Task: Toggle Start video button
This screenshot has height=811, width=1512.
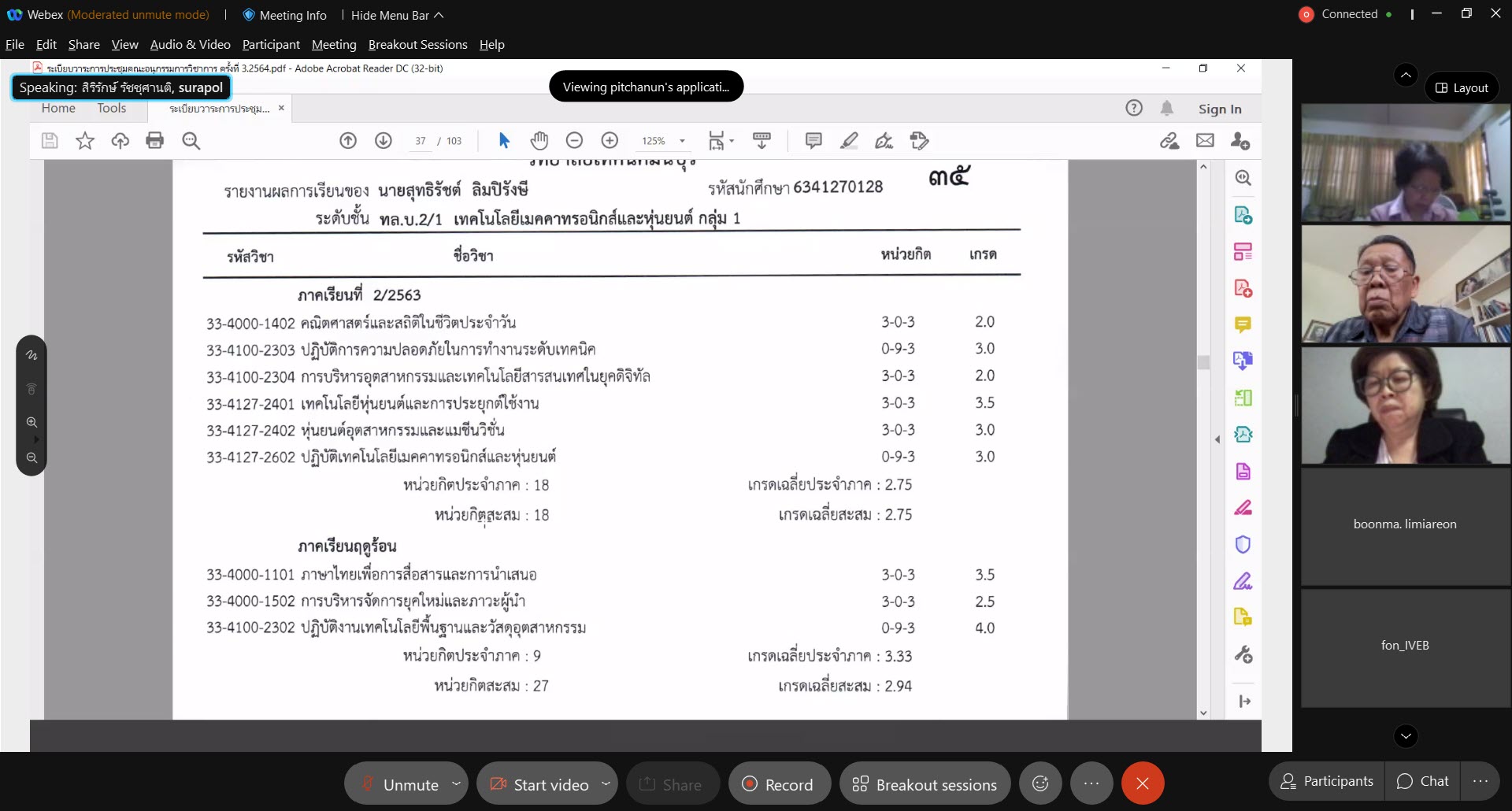Action: click(x=539, y=784)
